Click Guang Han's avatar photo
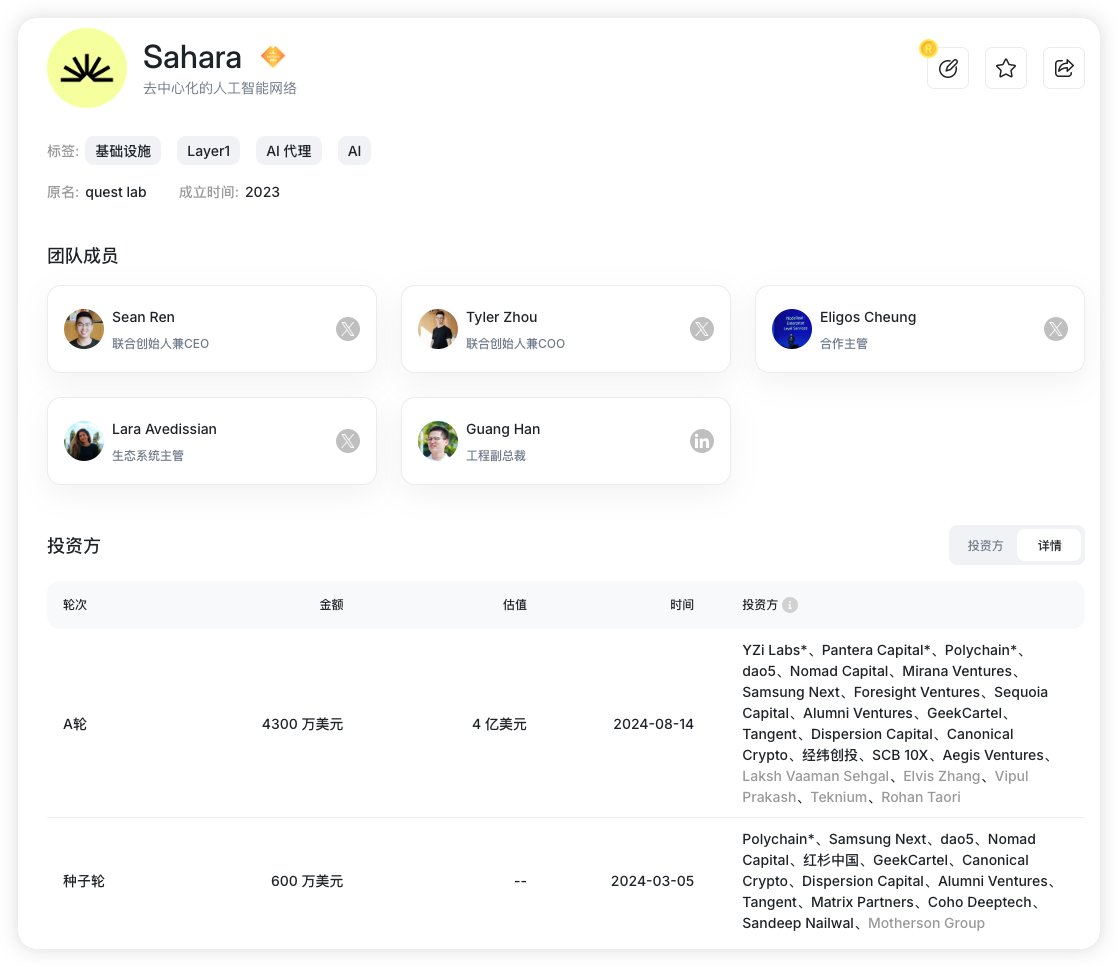This screenshot has height=967, width=1118. click(438, 441)
